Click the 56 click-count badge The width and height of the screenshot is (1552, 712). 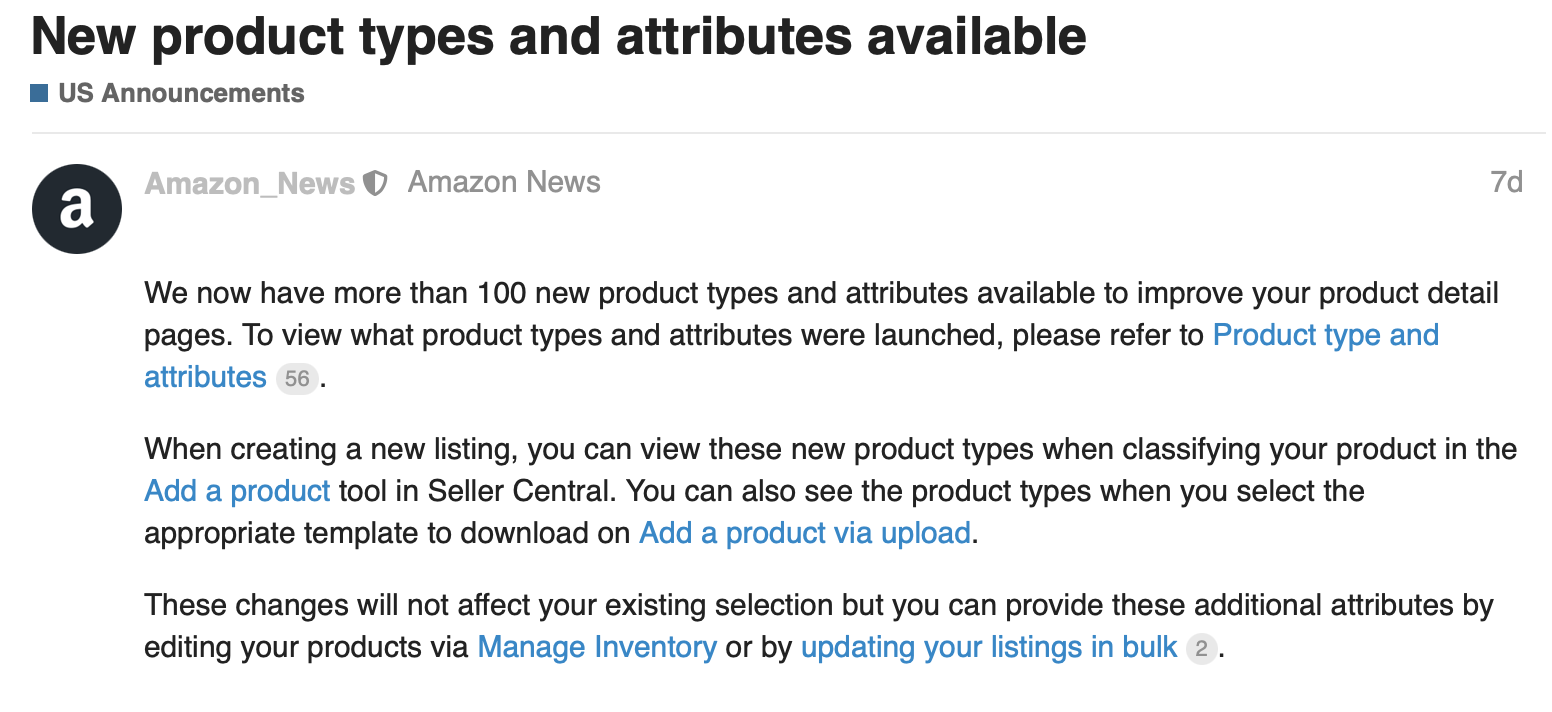(297, 379)
